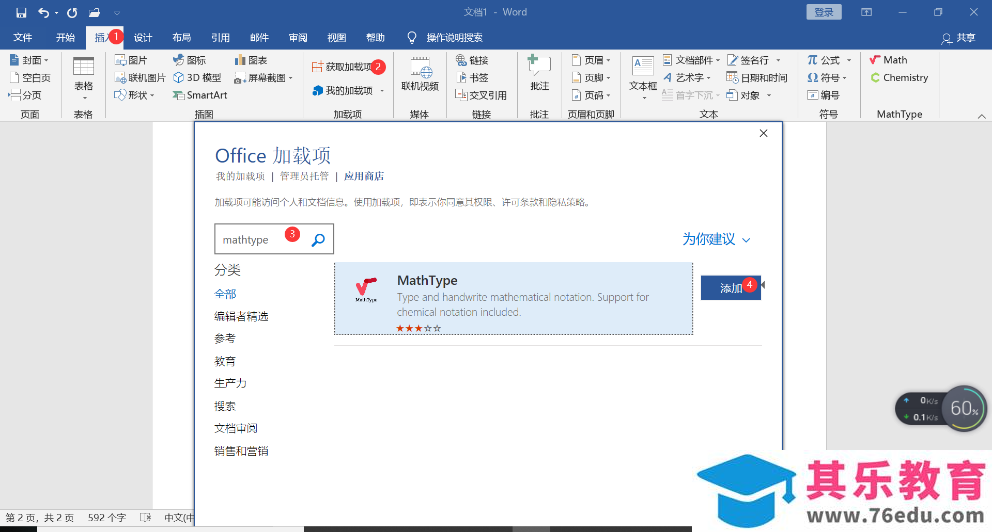Take a screenshot (屏幕截图)
This screenshot has height=532, width=992.
tap(264, 78)
